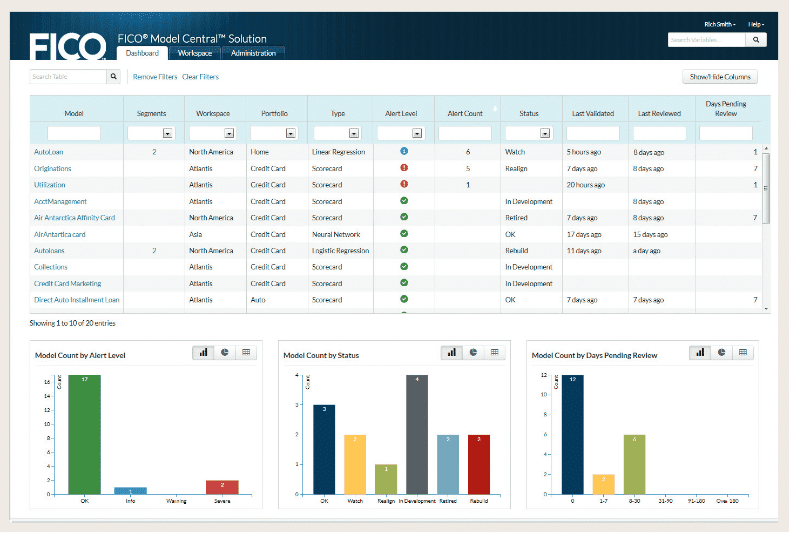Click the Alert Count filter text box
Image resolution: width=789 pixels, height=542 pixels.
coord(465,133)
